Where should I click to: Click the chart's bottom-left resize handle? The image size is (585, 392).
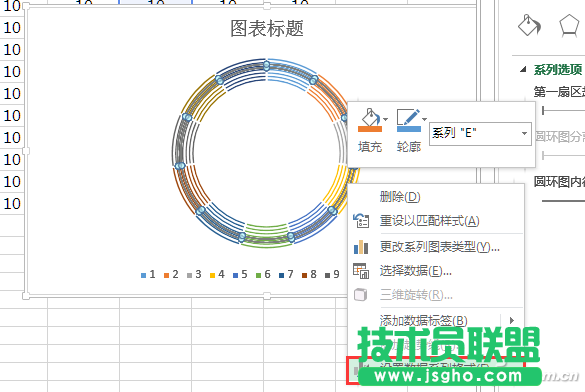tap(26, 296)
